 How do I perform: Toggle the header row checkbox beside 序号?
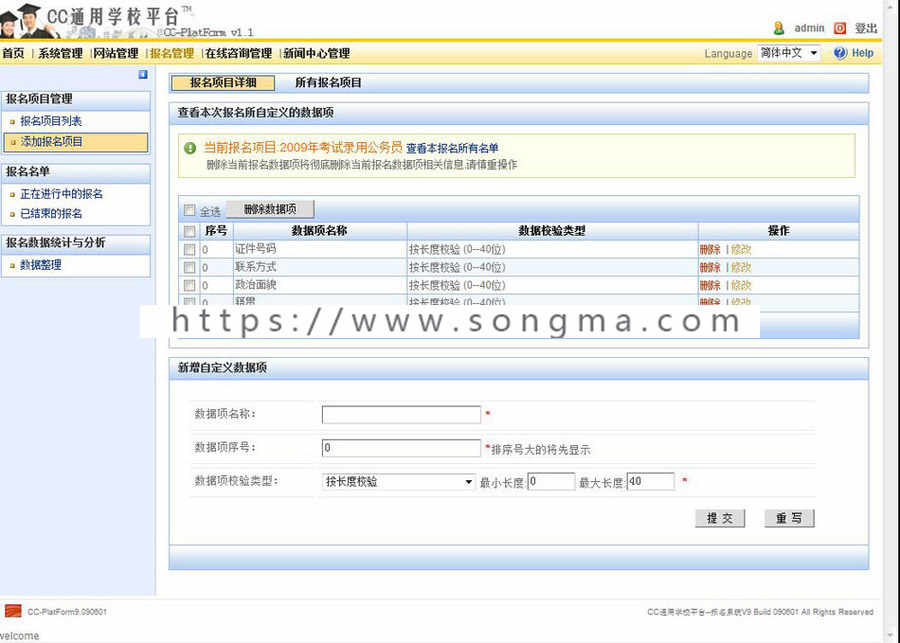pyautogui.click(x=189, y=231)
